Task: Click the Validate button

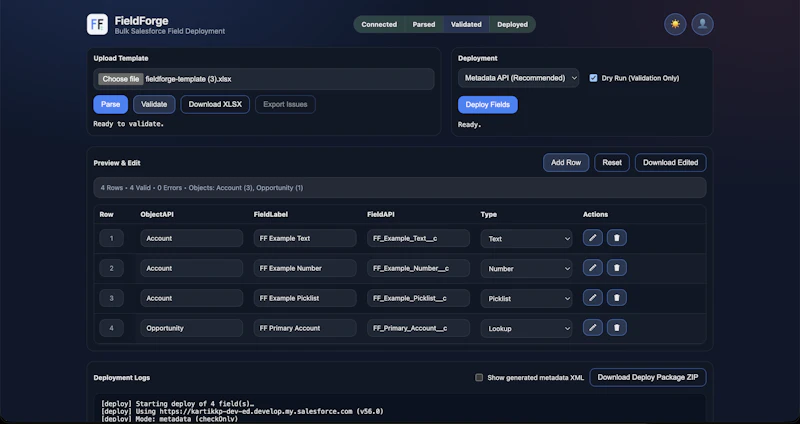Action: pyautogui.click(x=154, y=104)
